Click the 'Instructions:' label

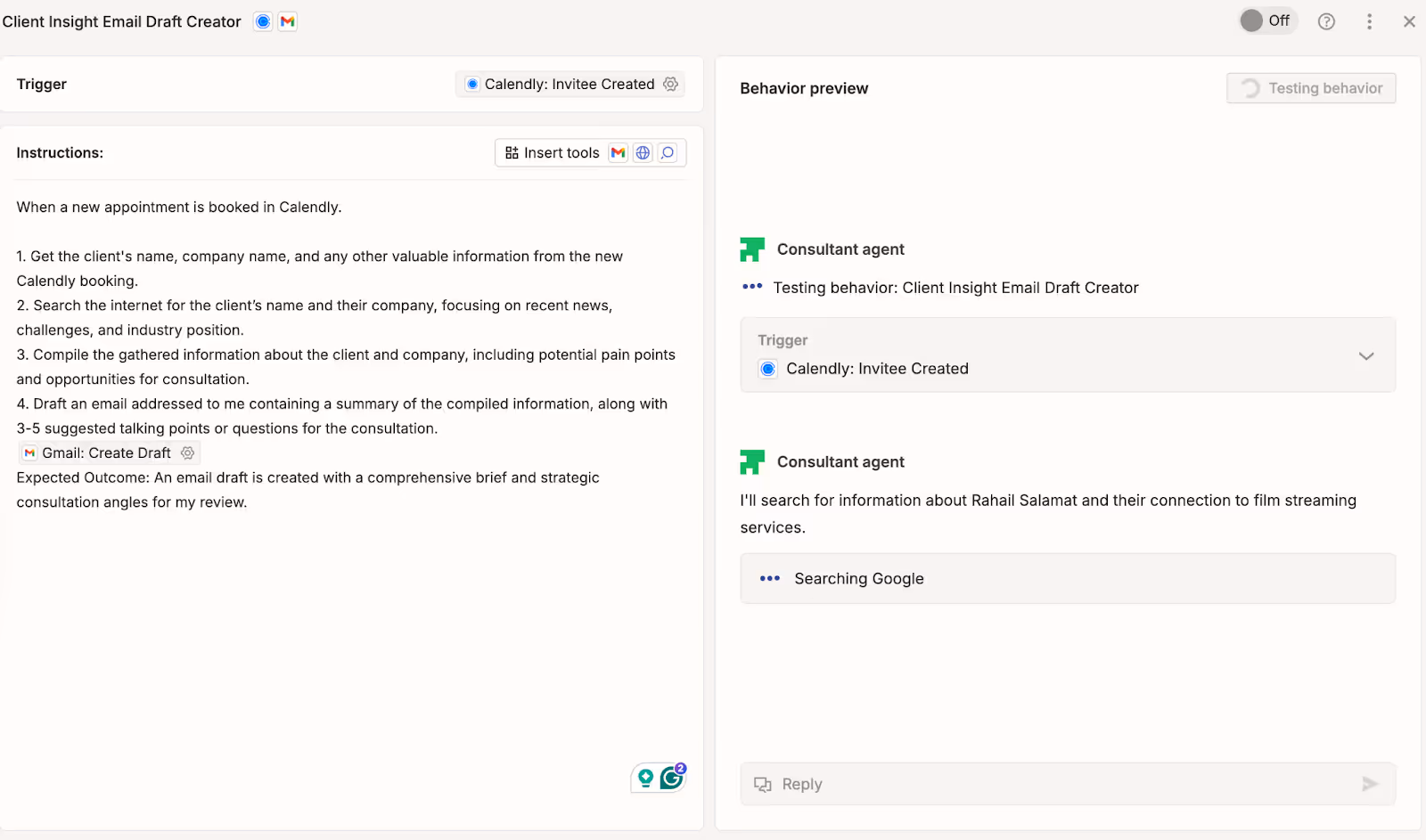[x=60, y=153]
